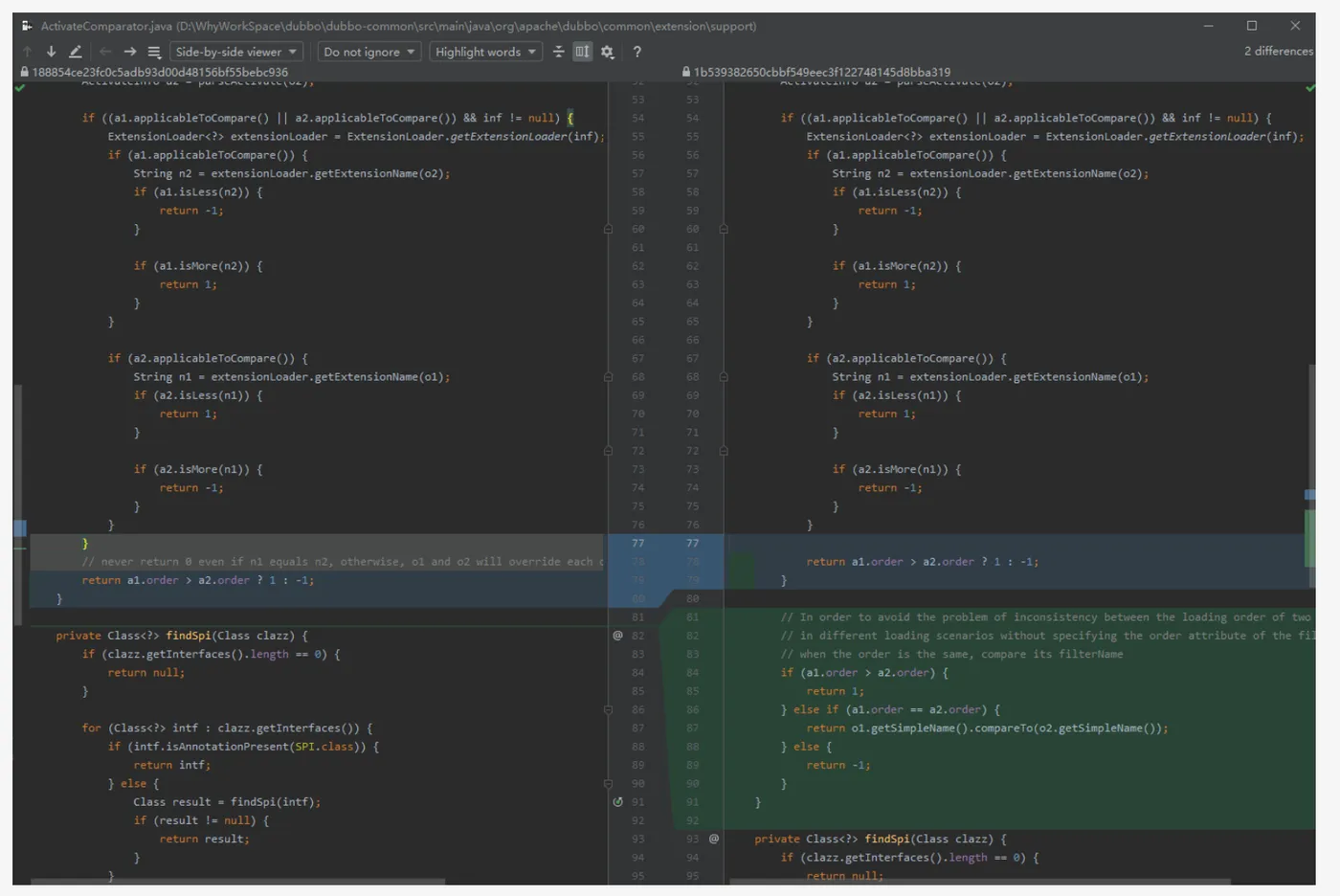
Task: Open the Do not ignore dropdown
Action: pos(369,52)
